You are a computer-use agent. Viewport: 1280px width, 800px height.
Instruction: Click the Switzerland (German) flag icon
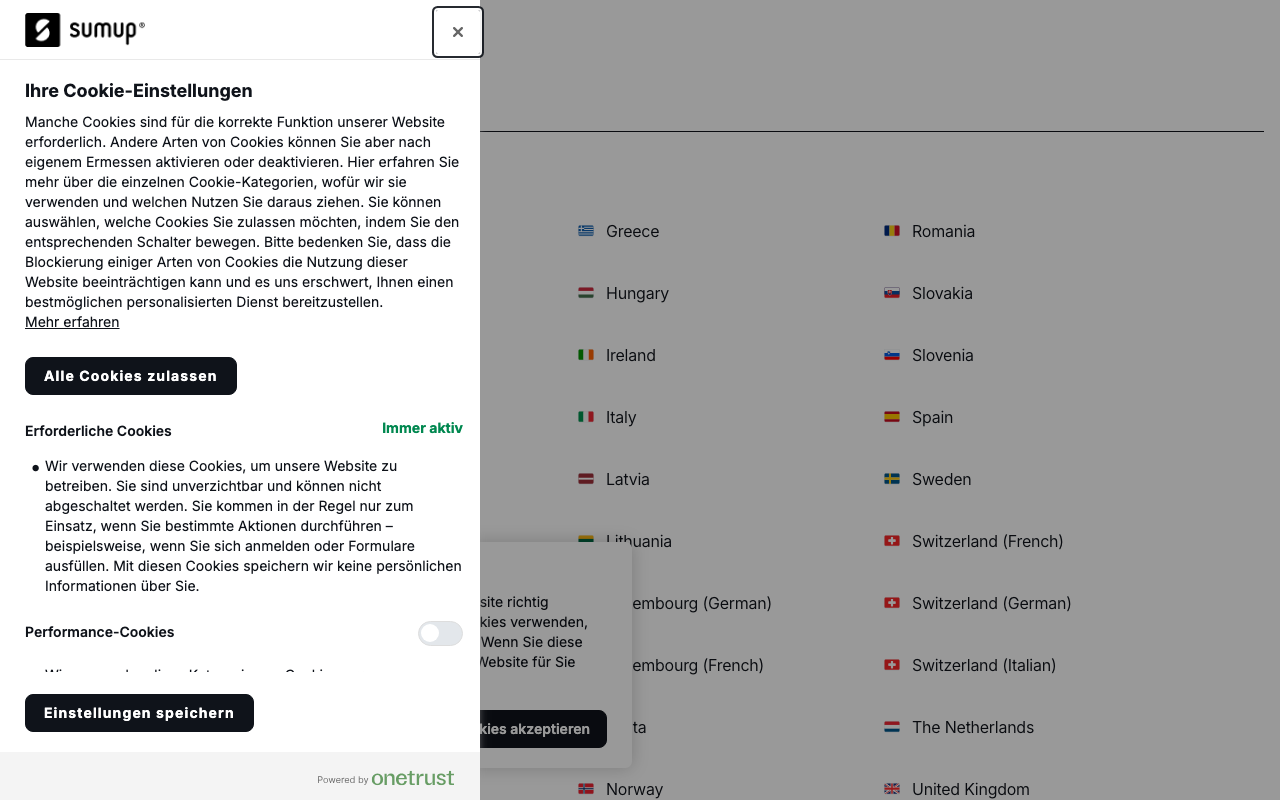[x=891, y=603]
